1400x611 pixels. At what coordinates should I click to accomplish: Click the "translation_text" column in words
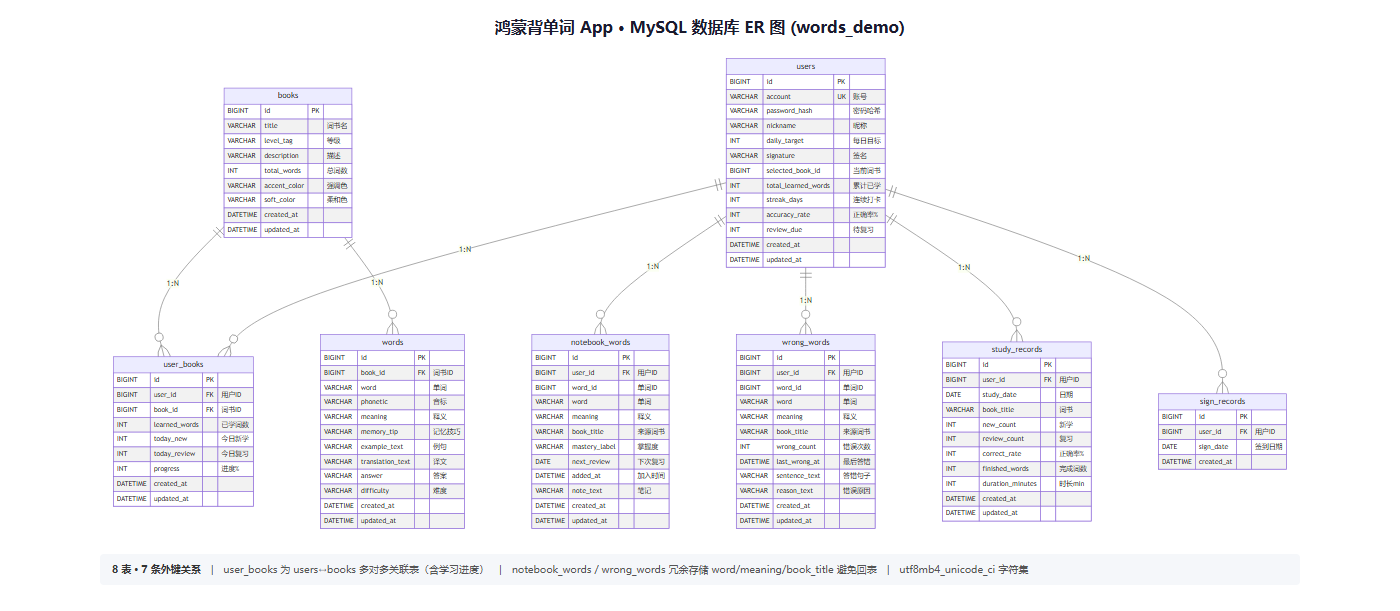click(393, 461)
